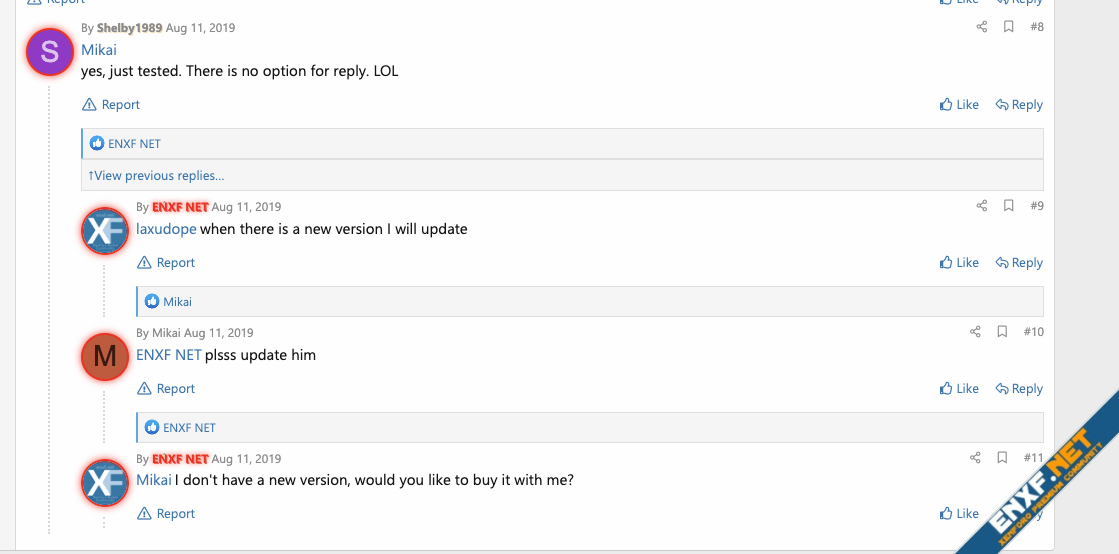Click the share icon on post #9
The width and height of the screenshot is (1119, 554).
[982, 206]
